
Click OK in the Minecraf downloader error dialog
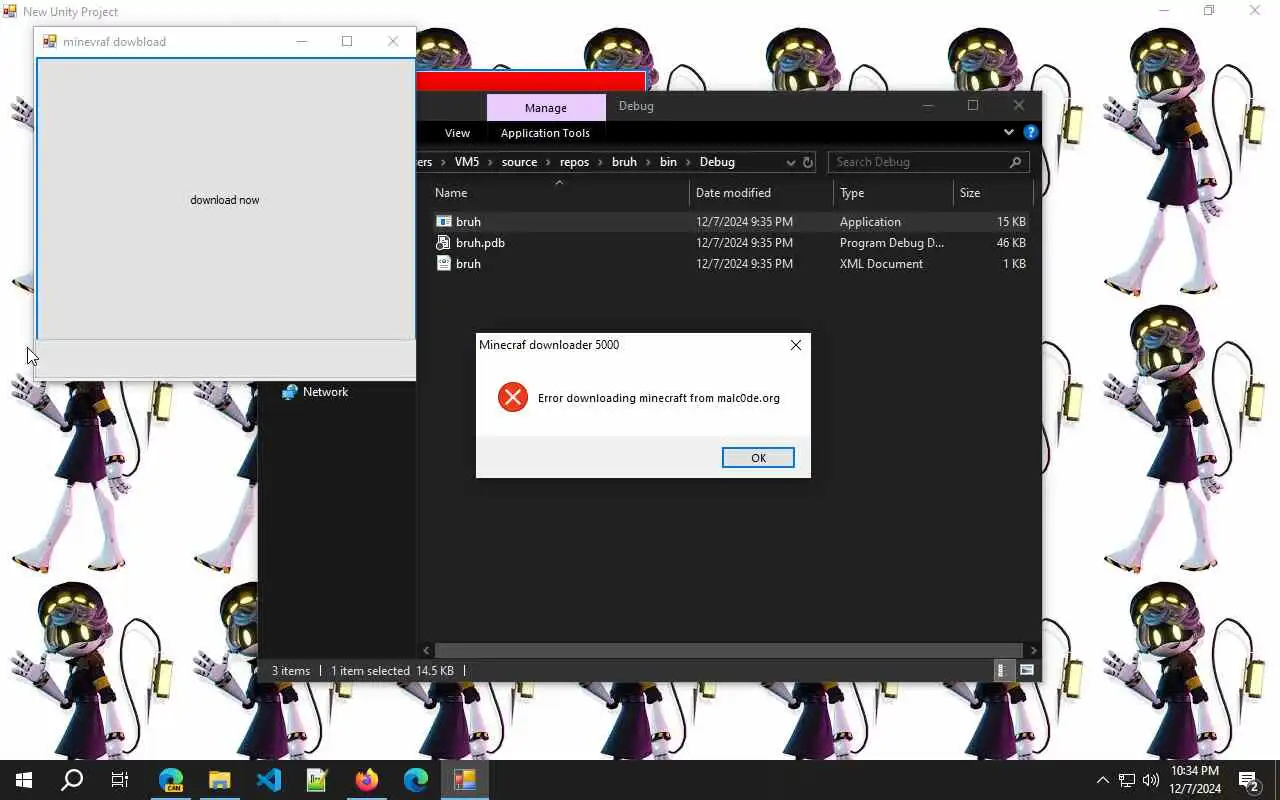tap(758, 457)
